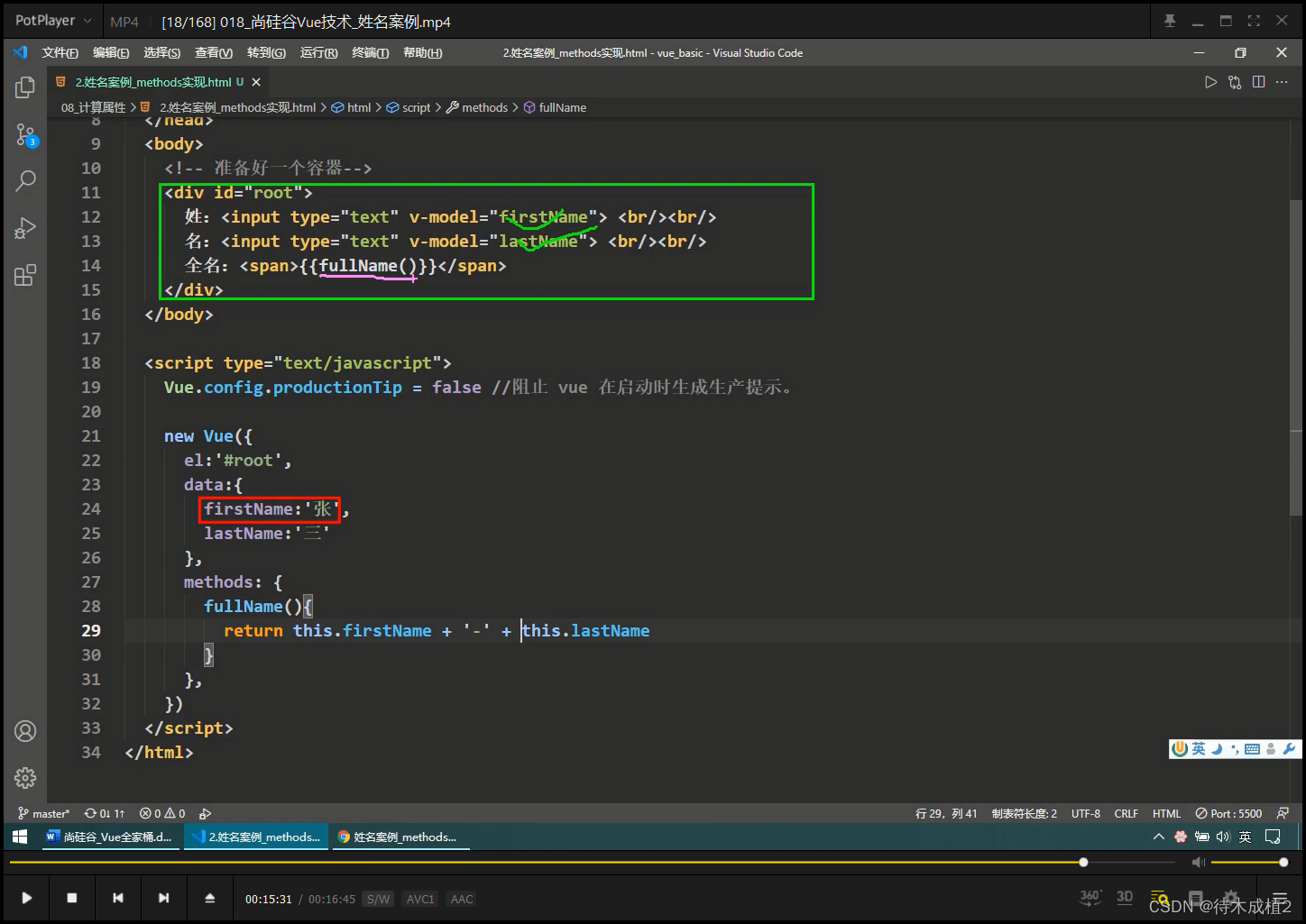Switch to Word document 尚硅谷_Vue全家桶 taskbar item
This screenshot has width=1306, height=924.
pos(109,837)
